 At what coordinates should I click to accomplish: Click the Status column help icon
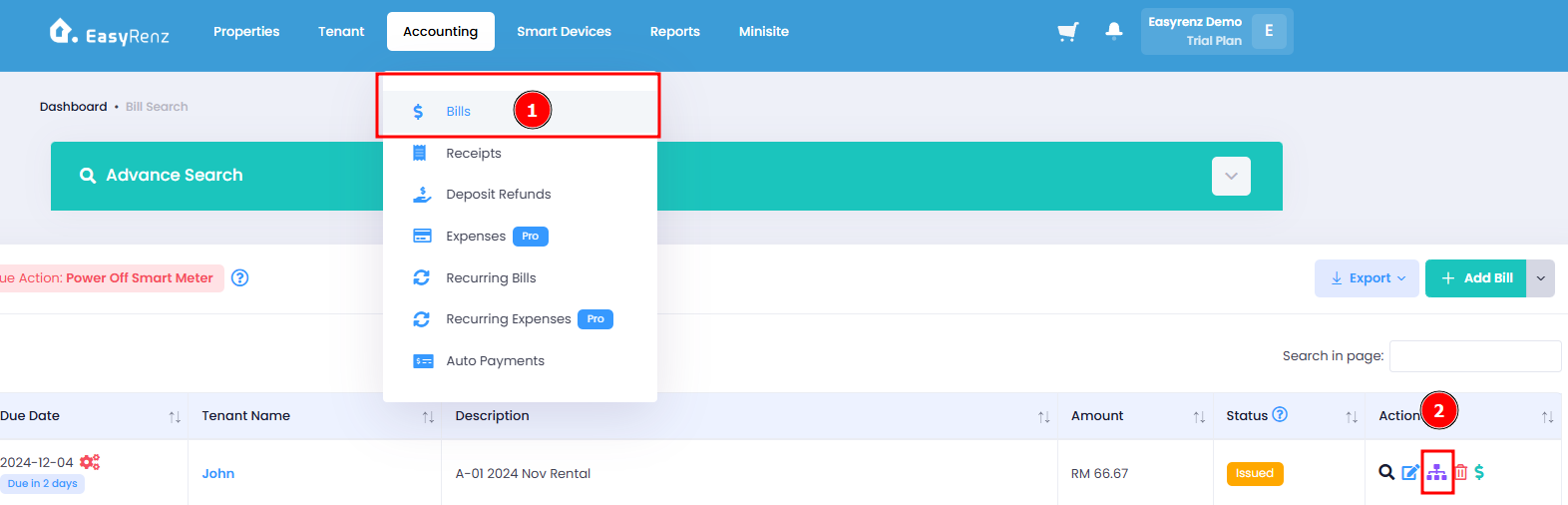[1280, 414]
